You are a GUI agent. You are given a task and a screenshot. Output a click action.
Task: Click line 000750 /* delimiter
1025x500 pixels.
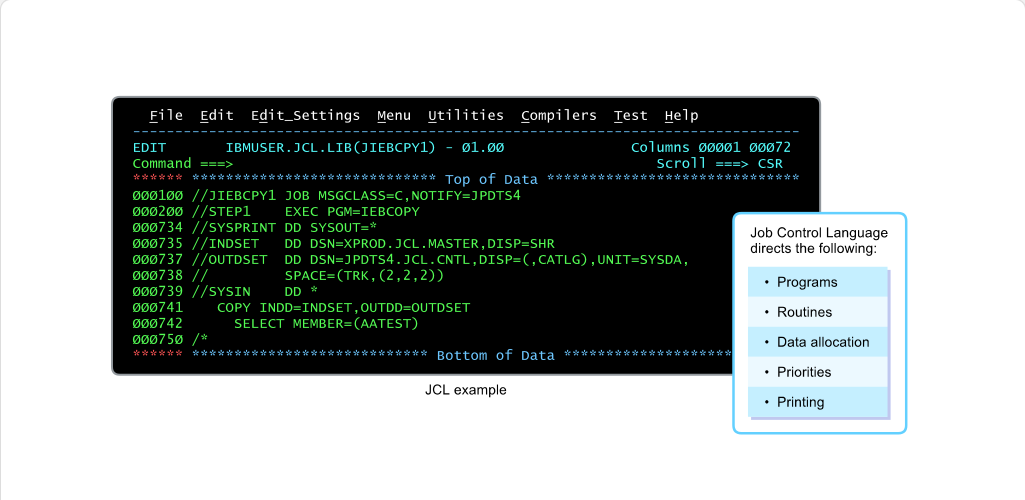pyautogui.click(x=170, y=339)
